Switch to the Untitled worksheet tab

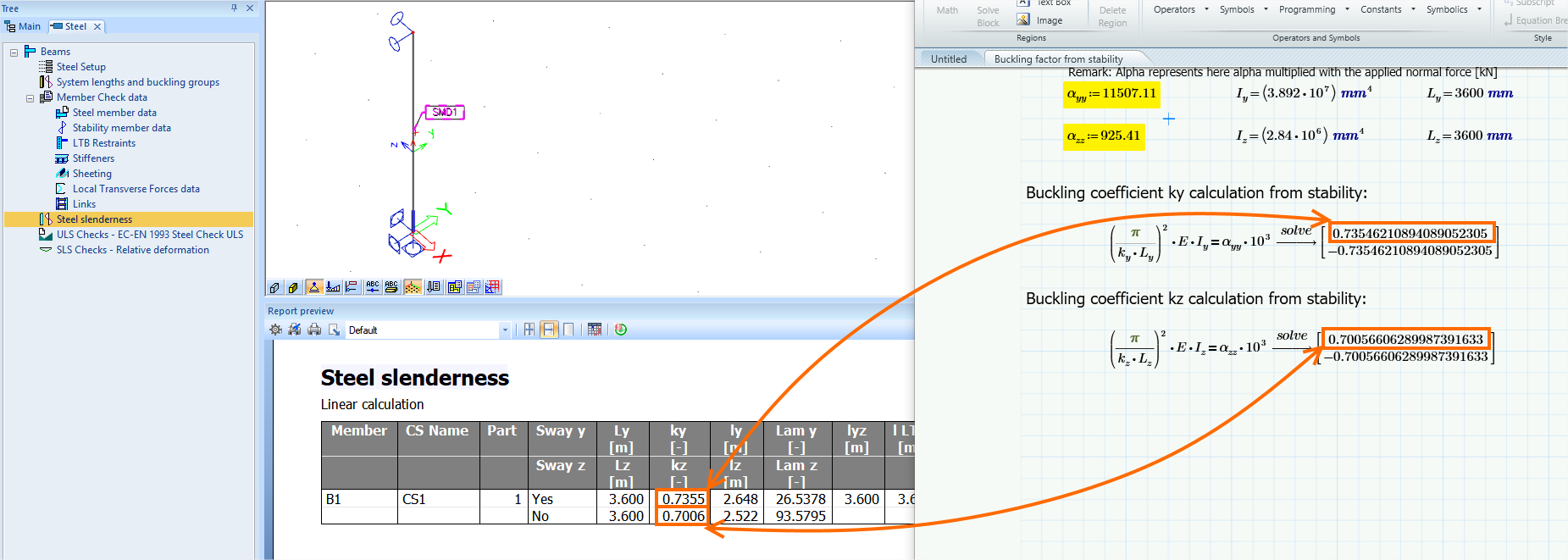tap(948, 59)
